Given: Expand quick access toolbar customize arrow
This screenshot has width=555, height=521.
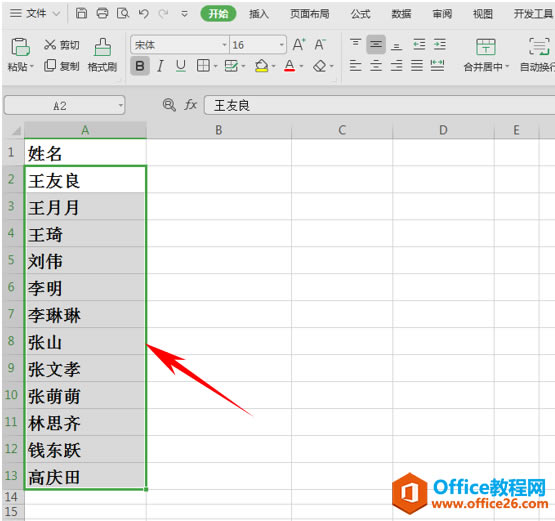Looking at the screenshot, I should point(184,14).
